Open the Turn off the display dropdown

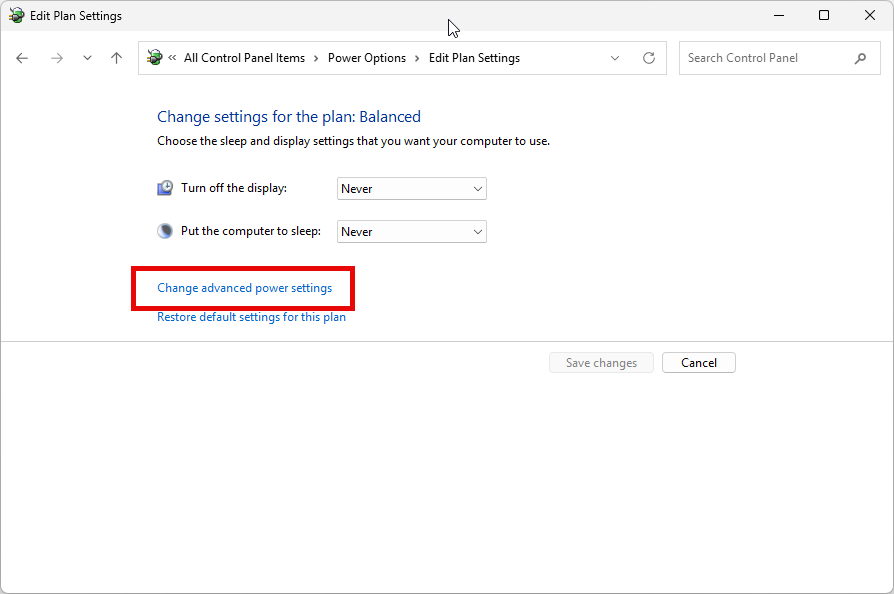[x=411, y=188]
